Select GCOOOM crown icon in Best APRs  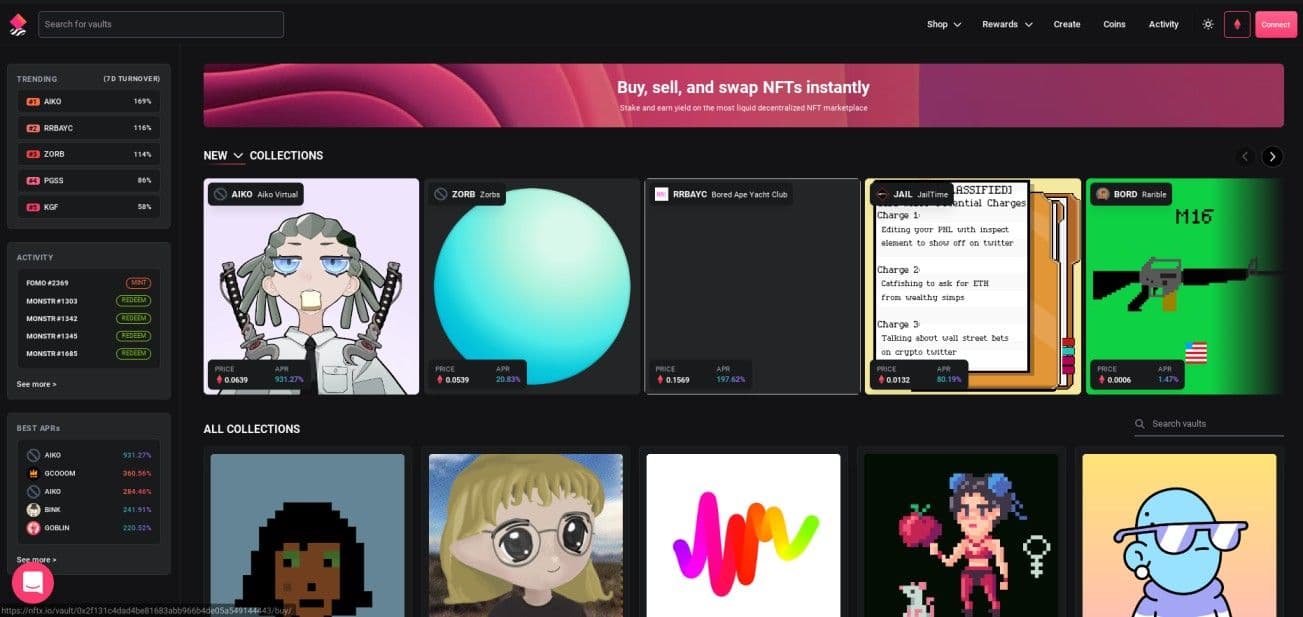(33, 473)
